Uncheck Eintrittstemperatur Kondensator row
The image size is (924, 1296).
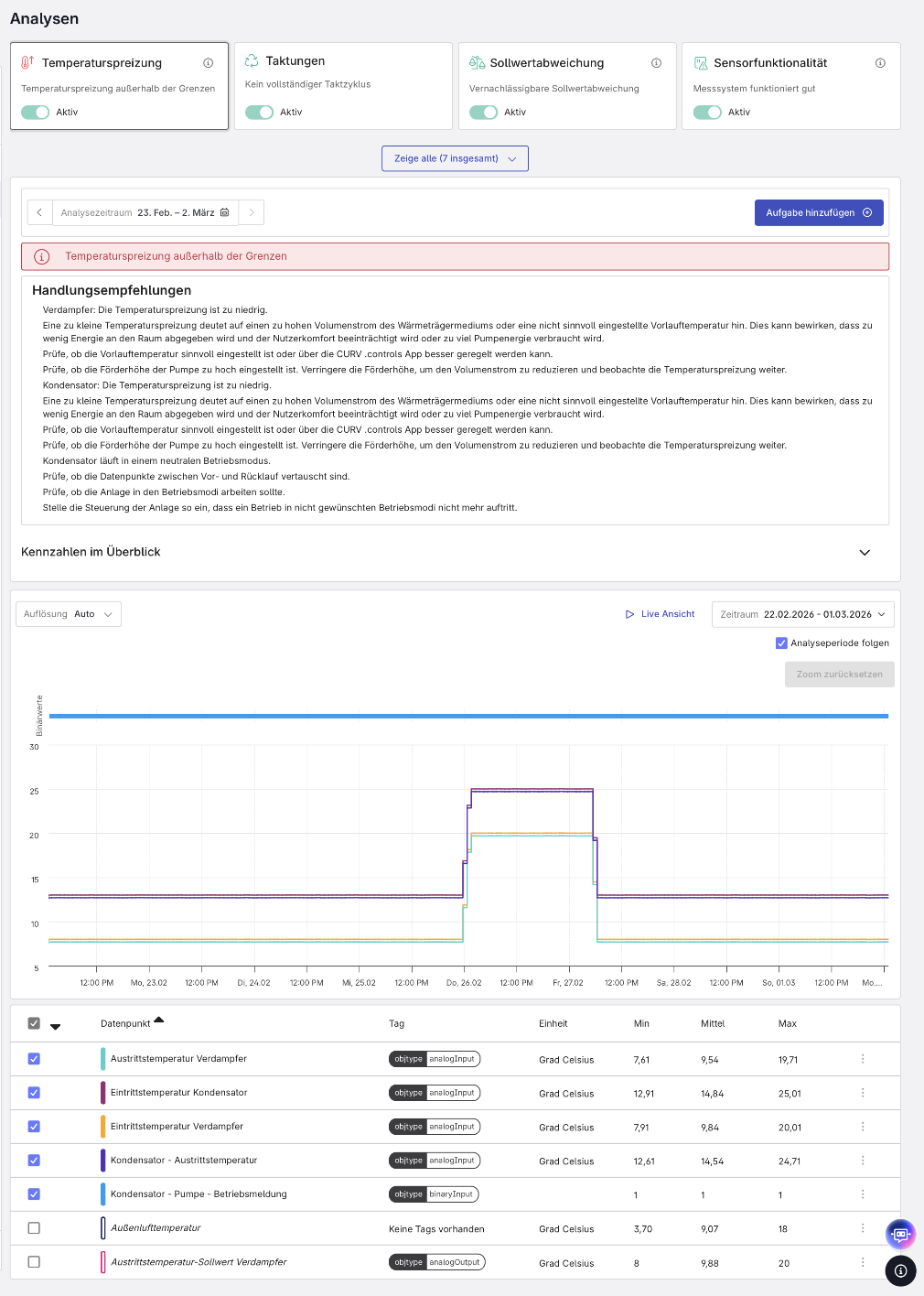click(34, 1093)
